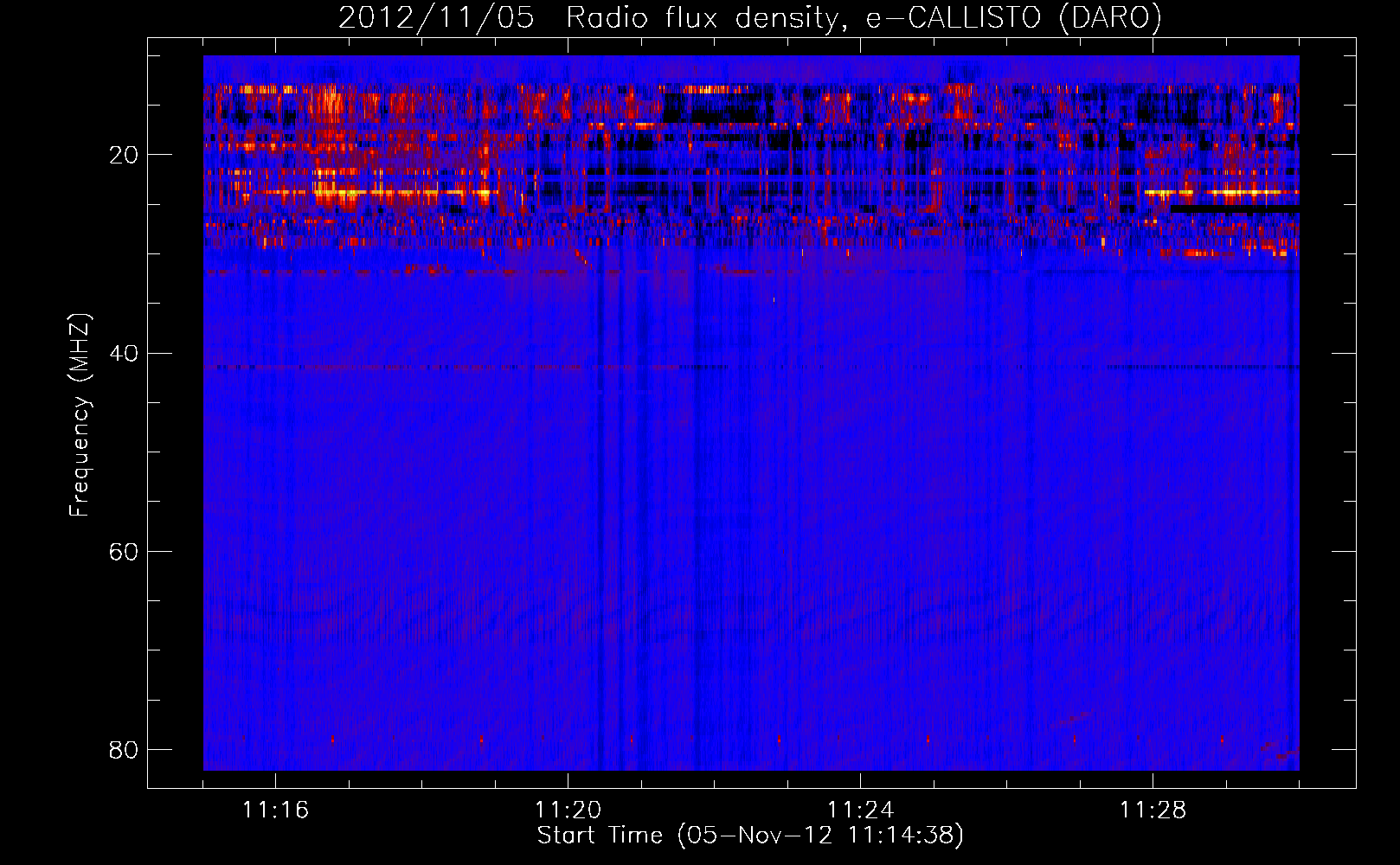This screenshot has width=1400, height=865.
Task: Click the 11:20 time tick label
Action: (568, 811)
